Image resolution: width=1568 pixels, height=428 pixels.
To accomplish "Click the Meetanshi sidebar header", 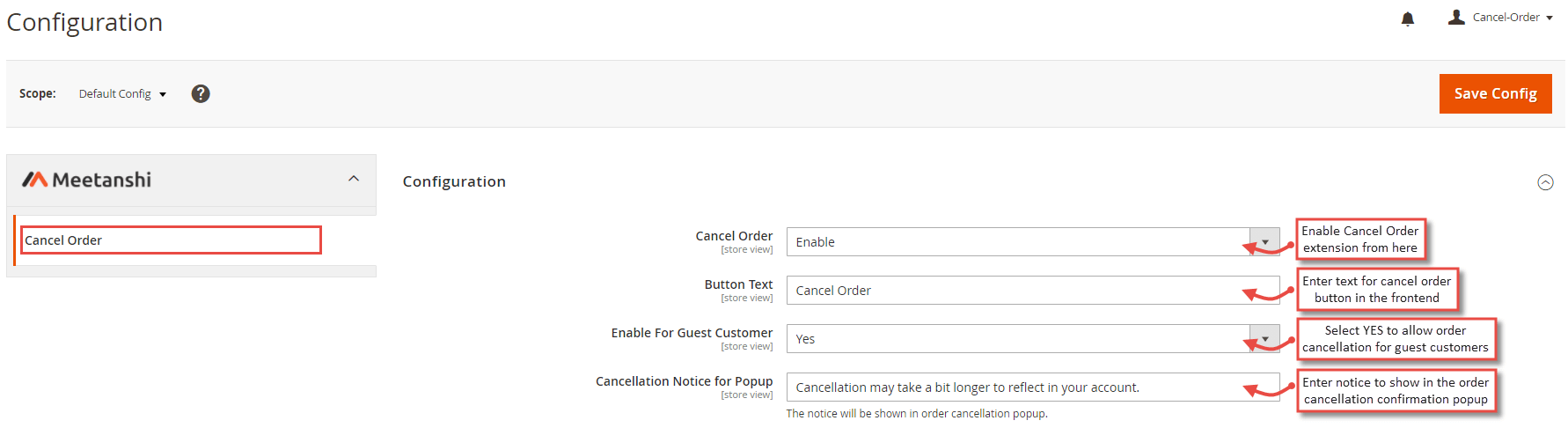I will 191,181.
